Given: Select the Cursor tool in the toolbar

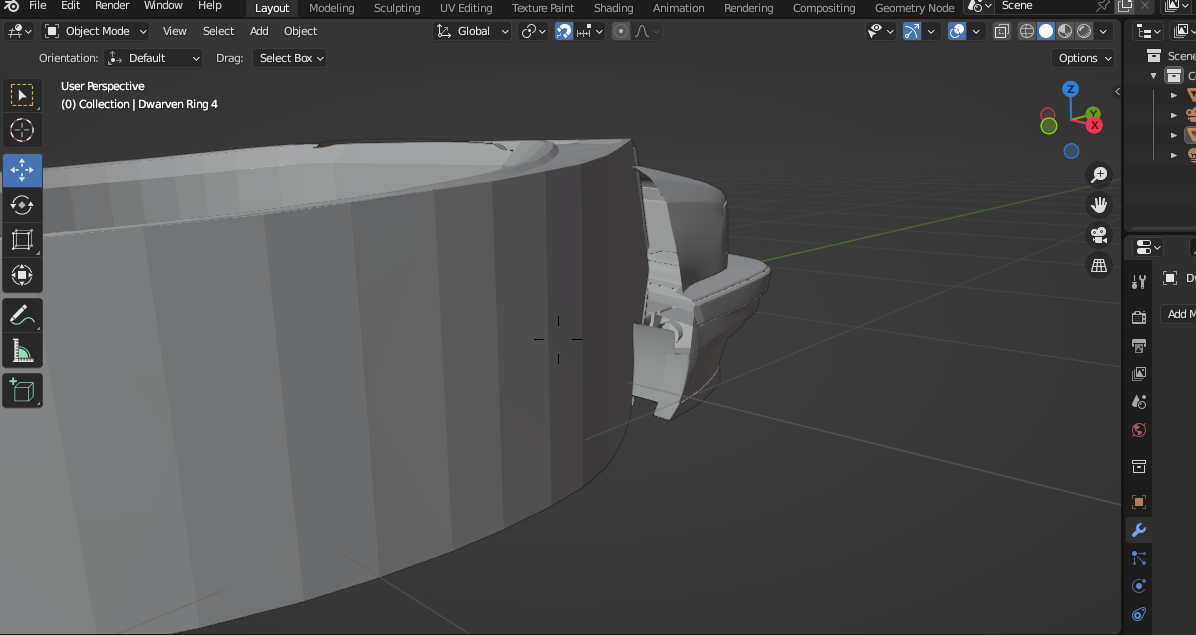Looking at the screenshot, I should (x=22, y=130).
